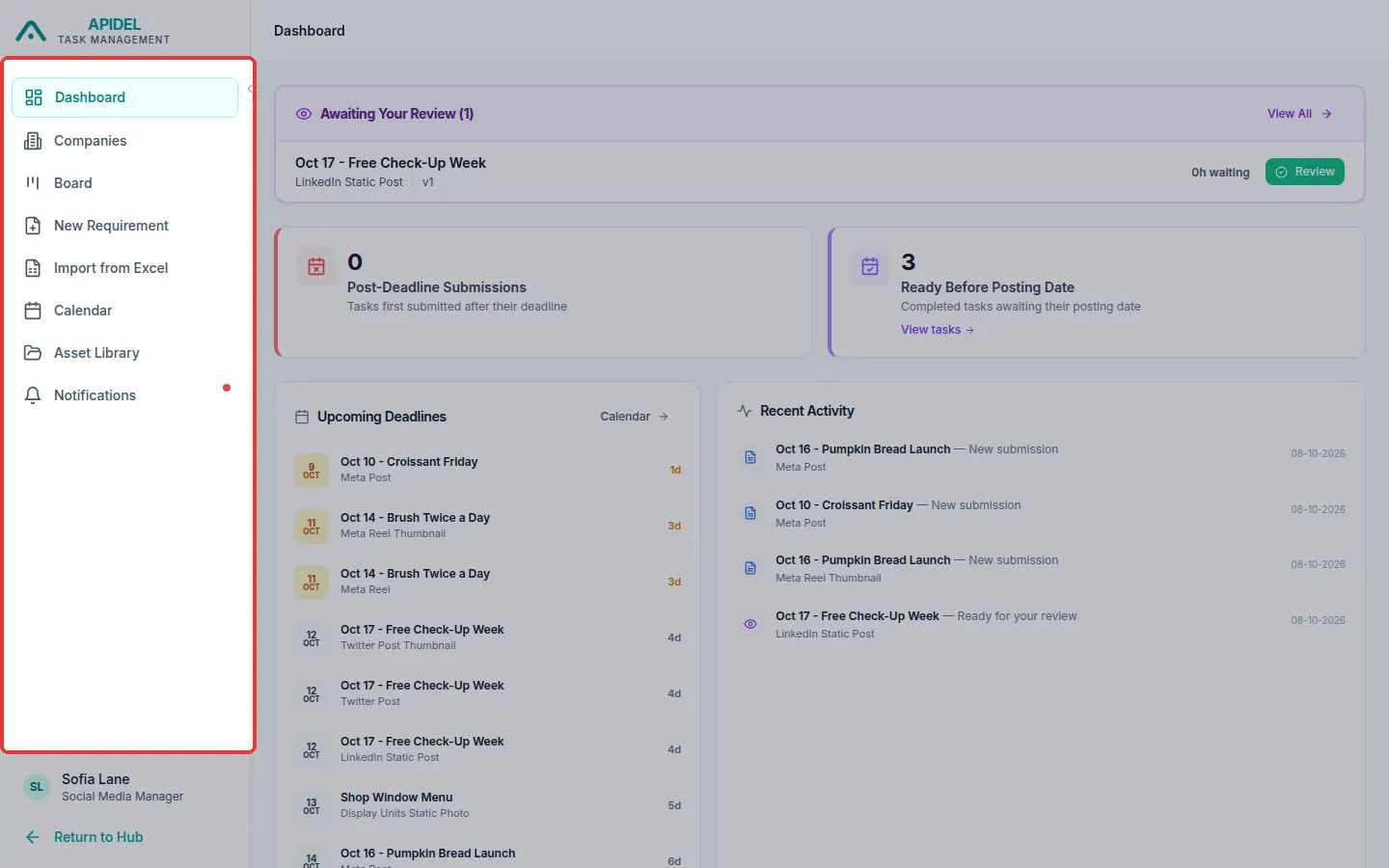
Task: Open Notifications in the sidebar
Action: (124, 395)
